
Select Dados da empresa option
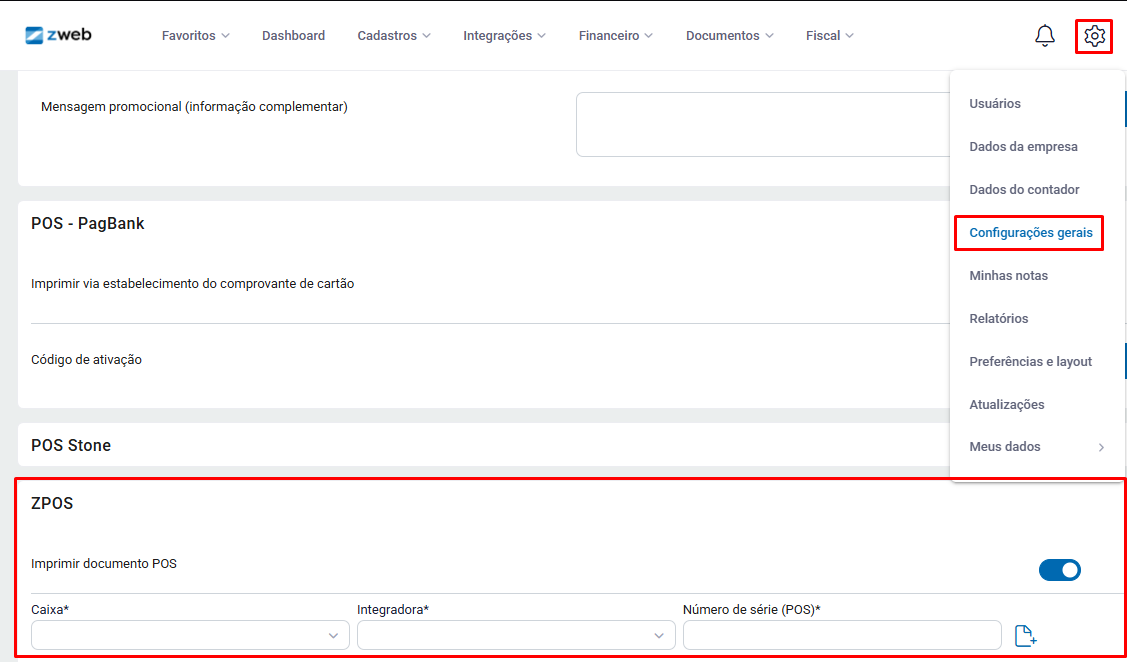(1023, 147)
